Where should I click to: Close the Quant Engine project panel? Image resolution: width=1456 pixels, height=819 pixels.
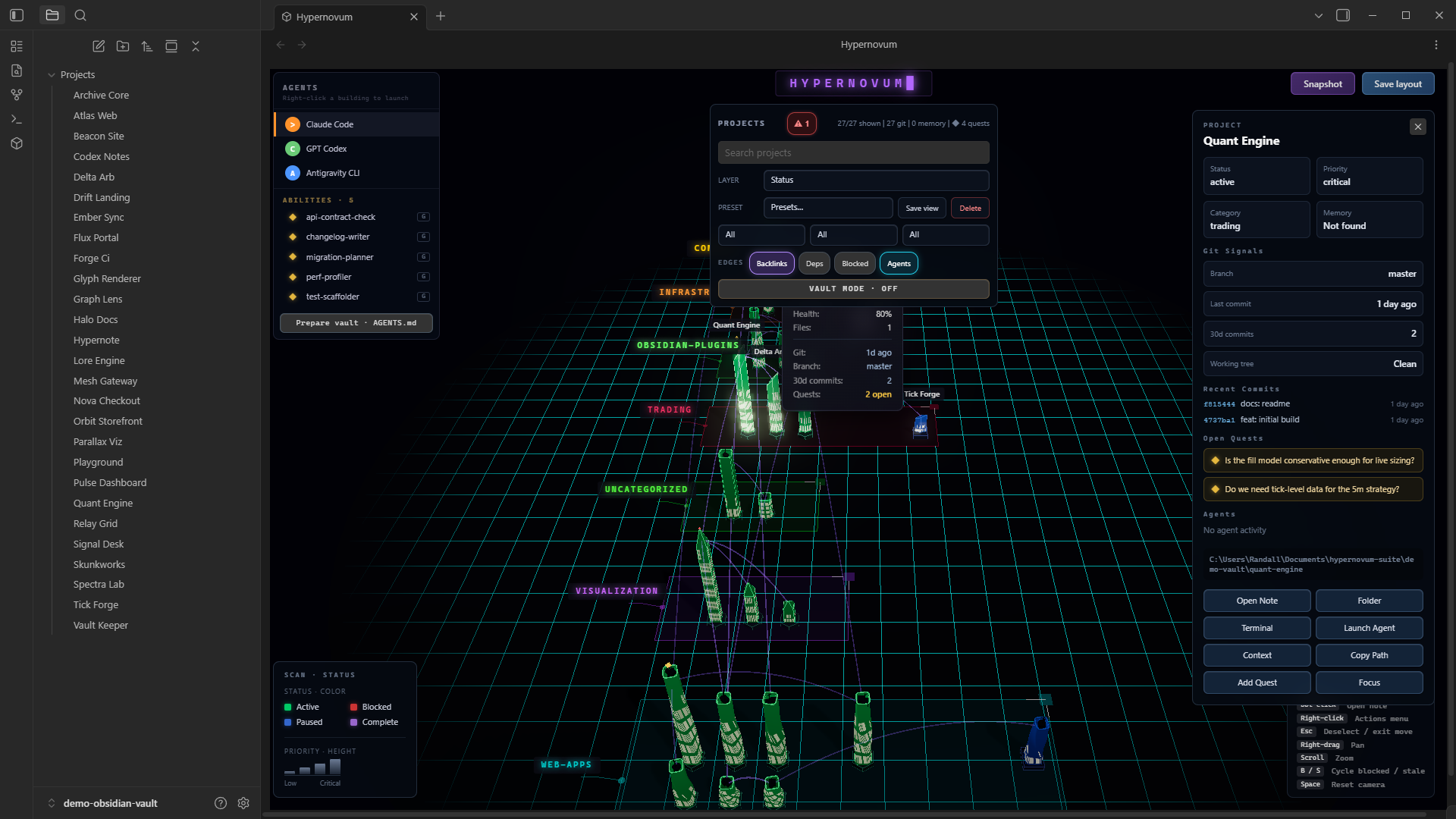(1418, 127)
